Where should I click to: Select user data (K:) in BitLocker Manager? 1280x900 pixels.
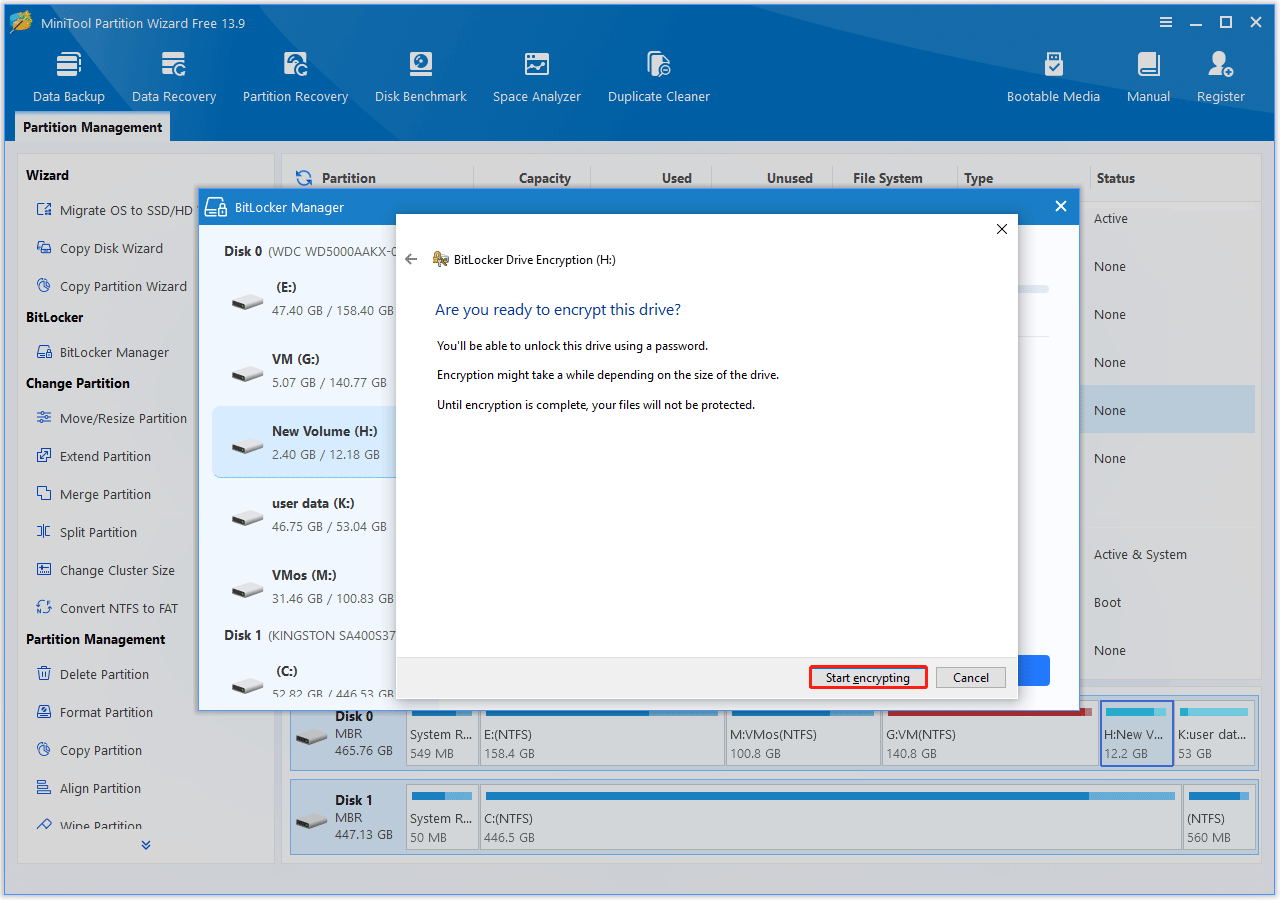(304, 514)
